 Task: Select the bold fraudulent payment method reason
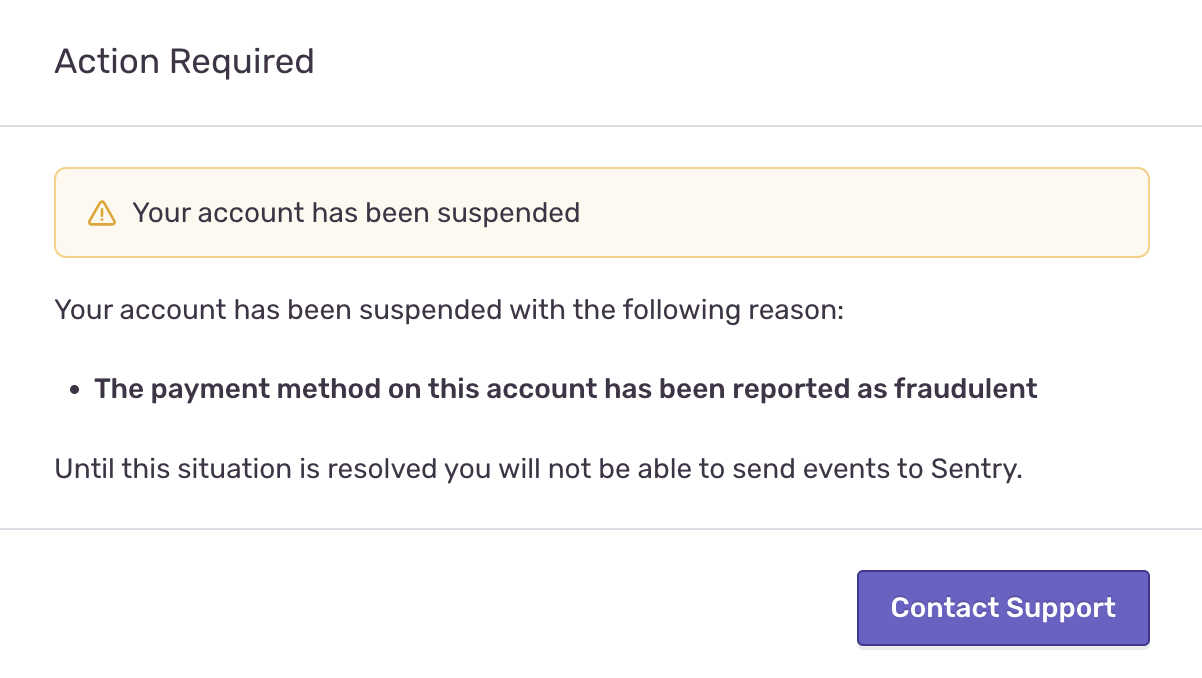(566, 389)
